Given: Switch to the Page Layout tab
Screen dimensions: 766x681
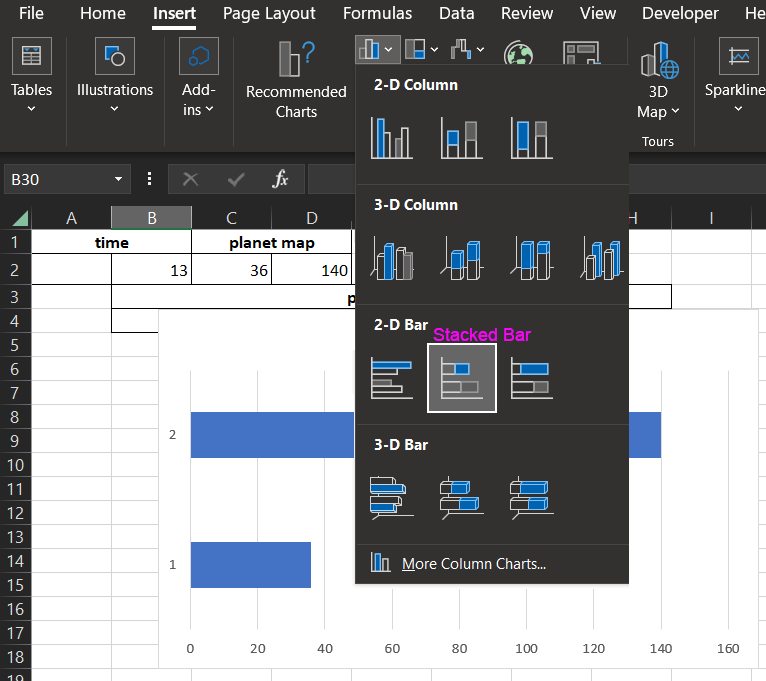Looking at the screenshot, I should [x=269, y=14].
